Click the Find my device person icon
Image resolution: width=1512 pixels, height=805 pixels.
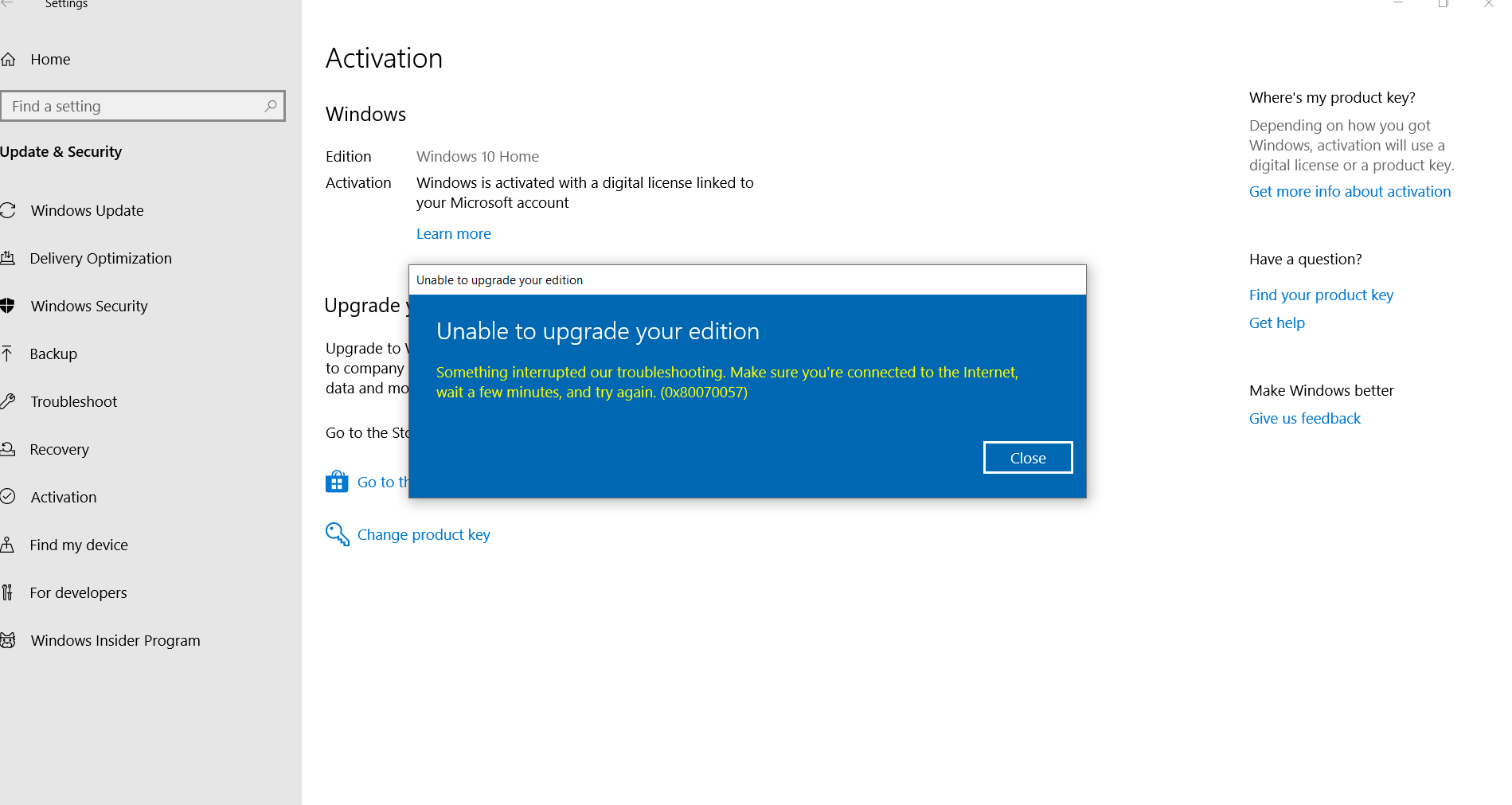(7, 545)
